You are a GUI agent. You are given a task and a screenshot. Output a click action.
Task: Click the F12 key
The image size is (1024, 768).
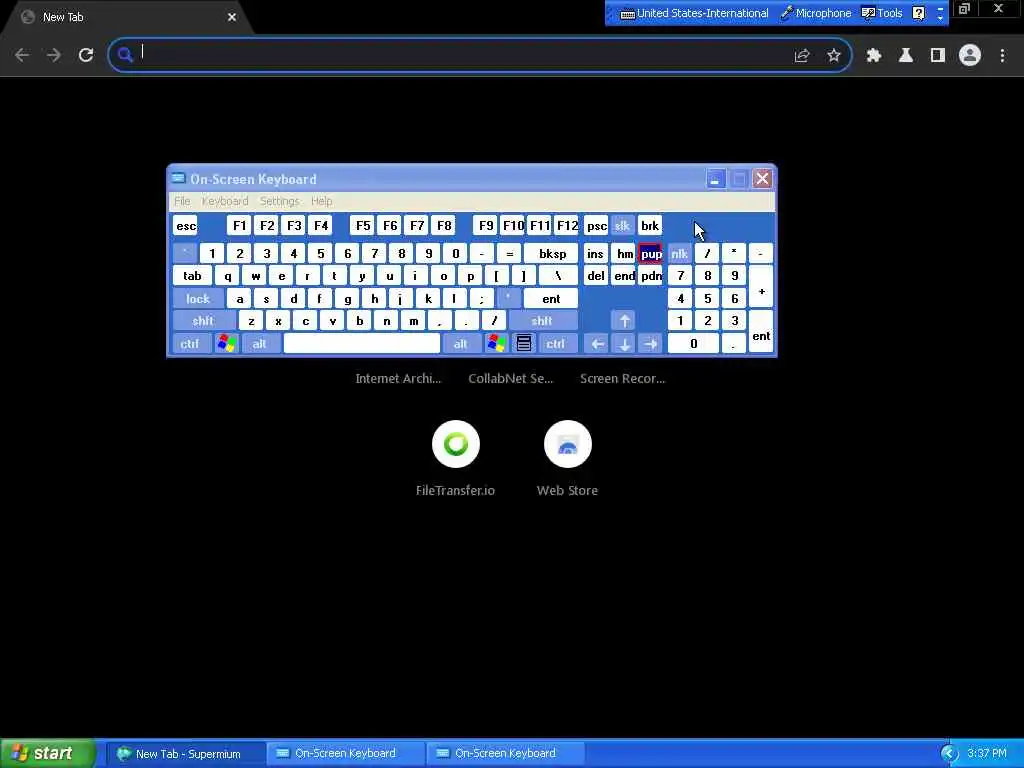[567, 226]
